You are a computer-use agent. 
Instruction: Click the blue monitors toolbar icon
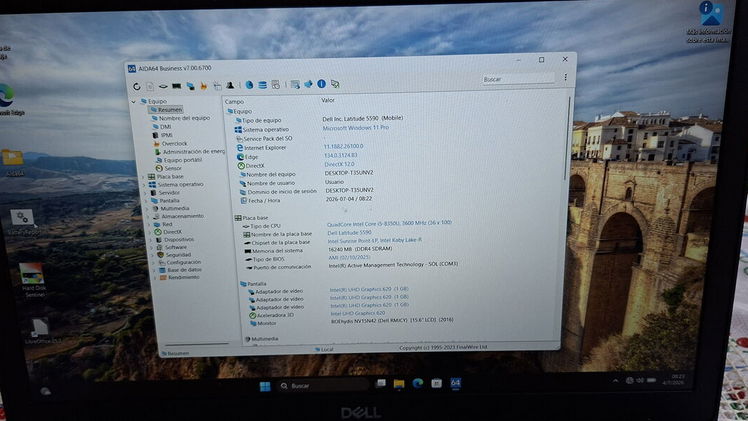click(190, 86)
